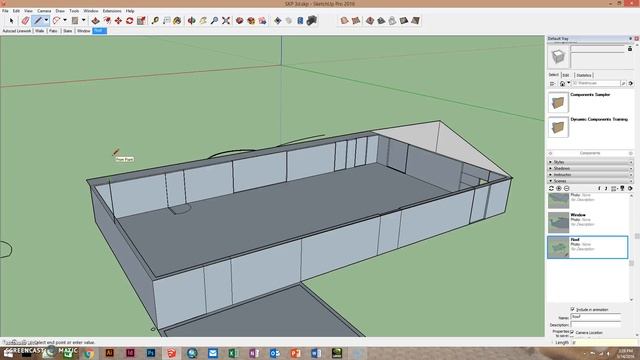Image resolution: width=640 pixels, height=360 pixels.
Task: Select the Pan hand tool
Action: 203,20
